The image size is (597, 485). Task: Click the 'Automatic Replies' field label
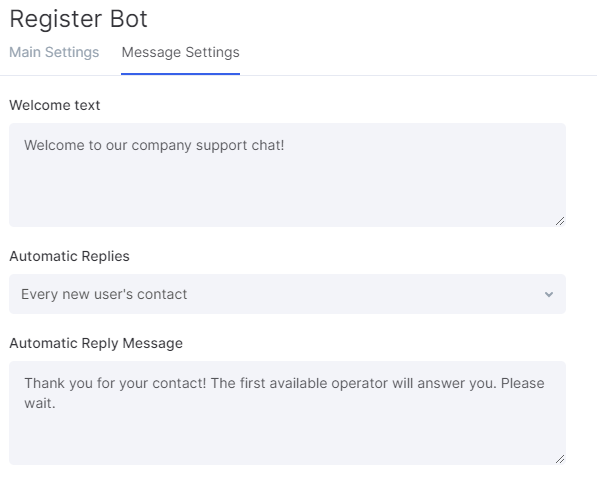click(69, 256)
